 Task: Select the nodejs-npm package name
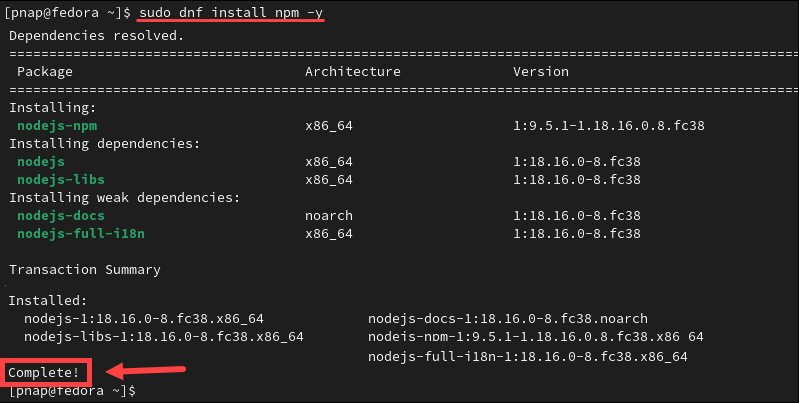pyautogui.click(x=57, y=125)
